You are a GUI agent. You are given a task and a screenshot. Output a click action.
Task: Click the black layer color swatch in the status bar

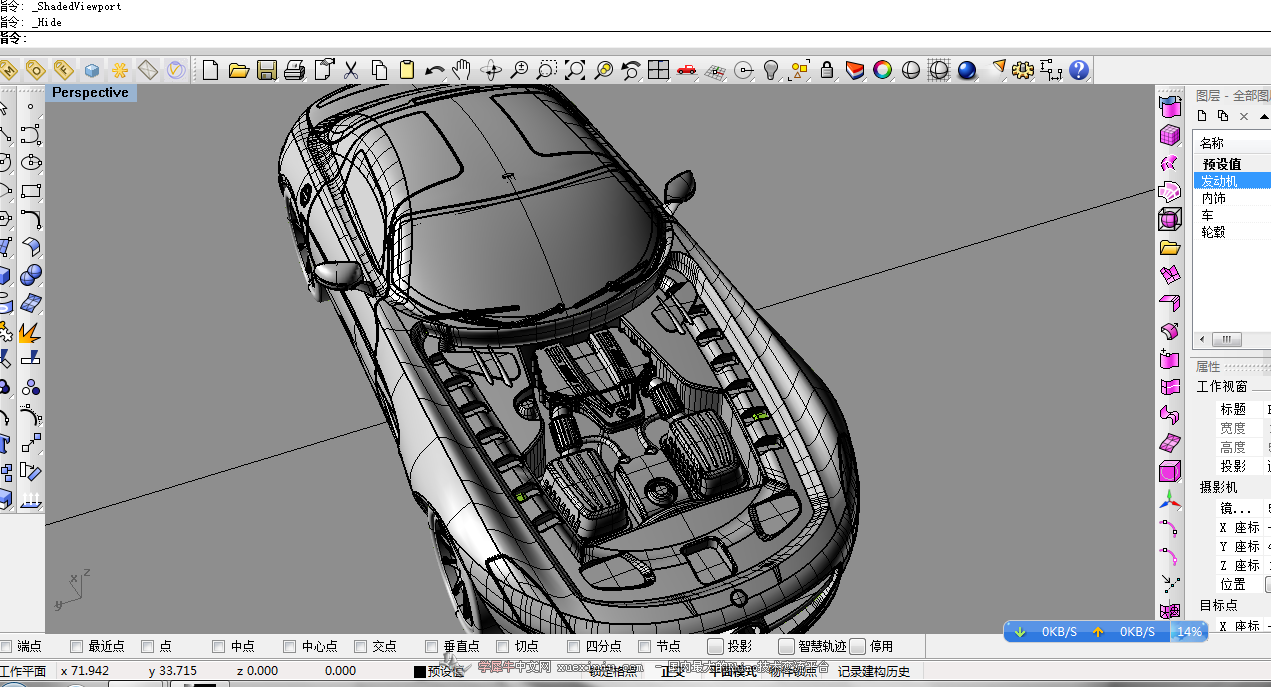click(x=420, y=672)
